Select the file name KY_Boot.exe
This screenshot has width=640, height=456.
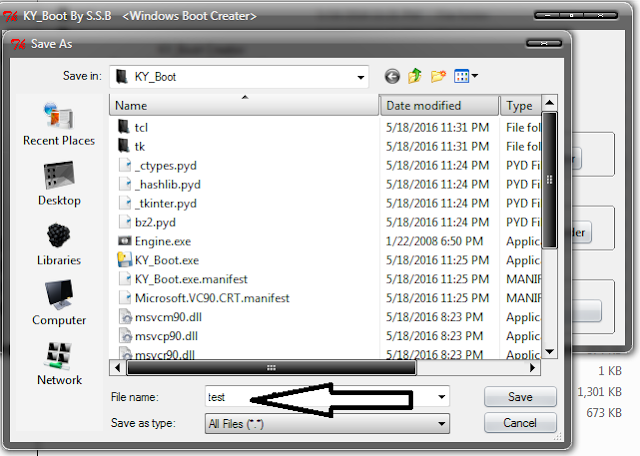coord(167,260)
